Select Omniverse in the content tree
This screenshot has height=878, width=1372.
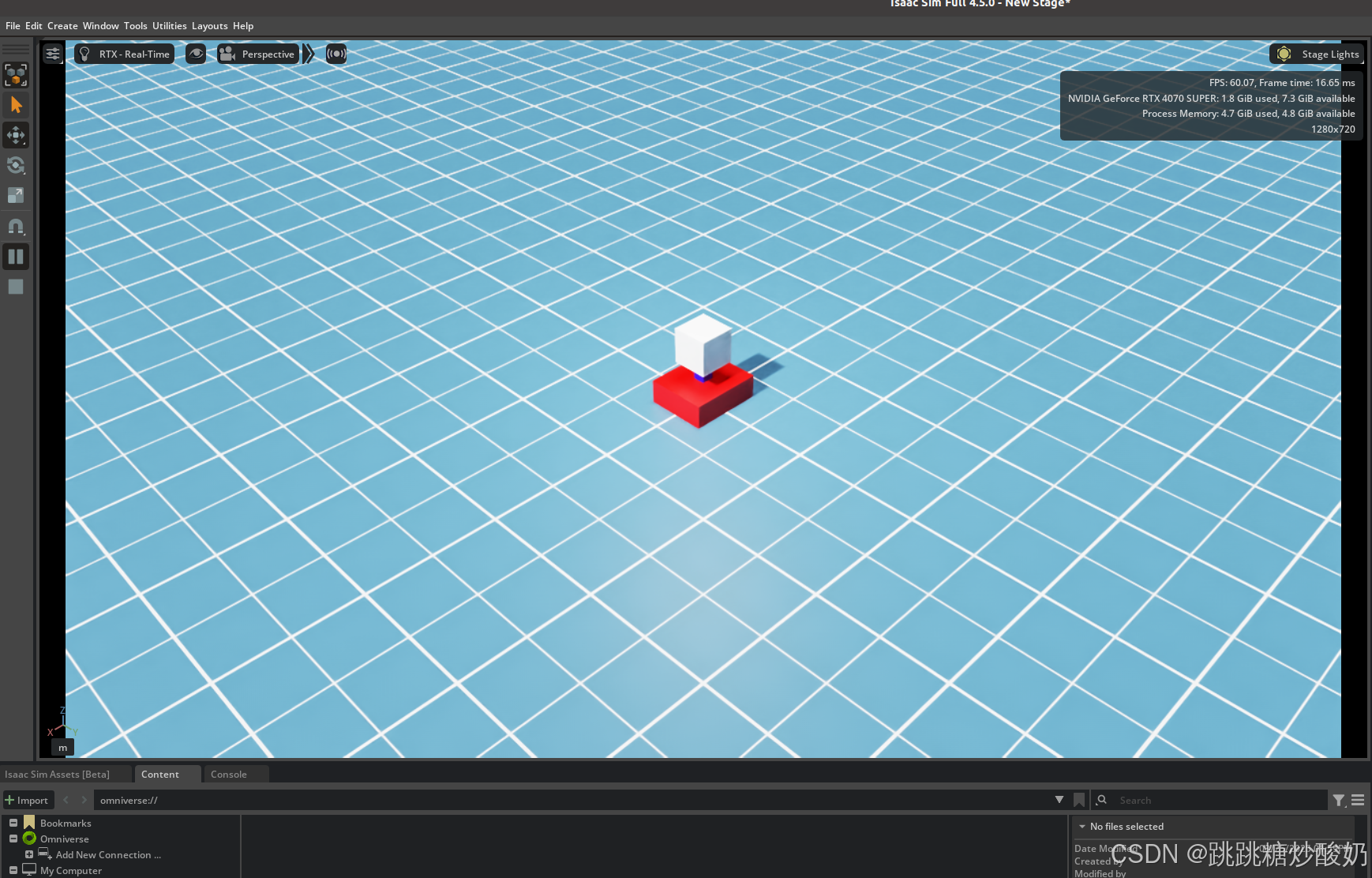pyautogui.click(x=65, y=839)
